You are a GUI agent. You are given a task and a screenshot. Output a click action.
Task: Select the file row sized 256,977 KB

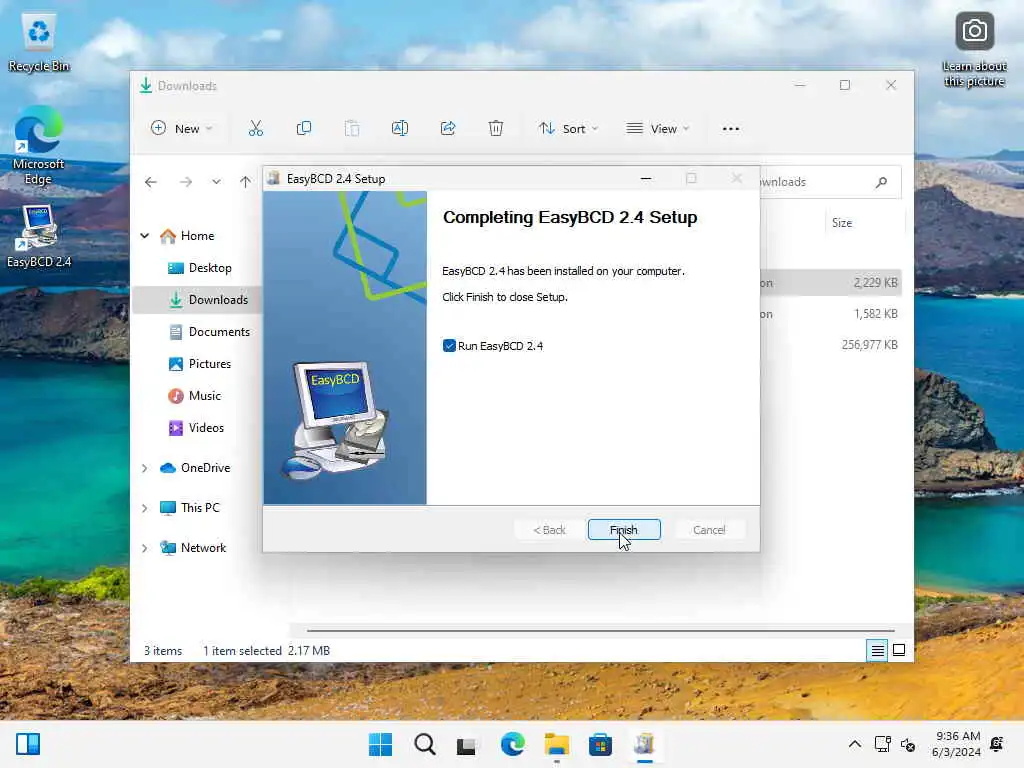(831, 345)
